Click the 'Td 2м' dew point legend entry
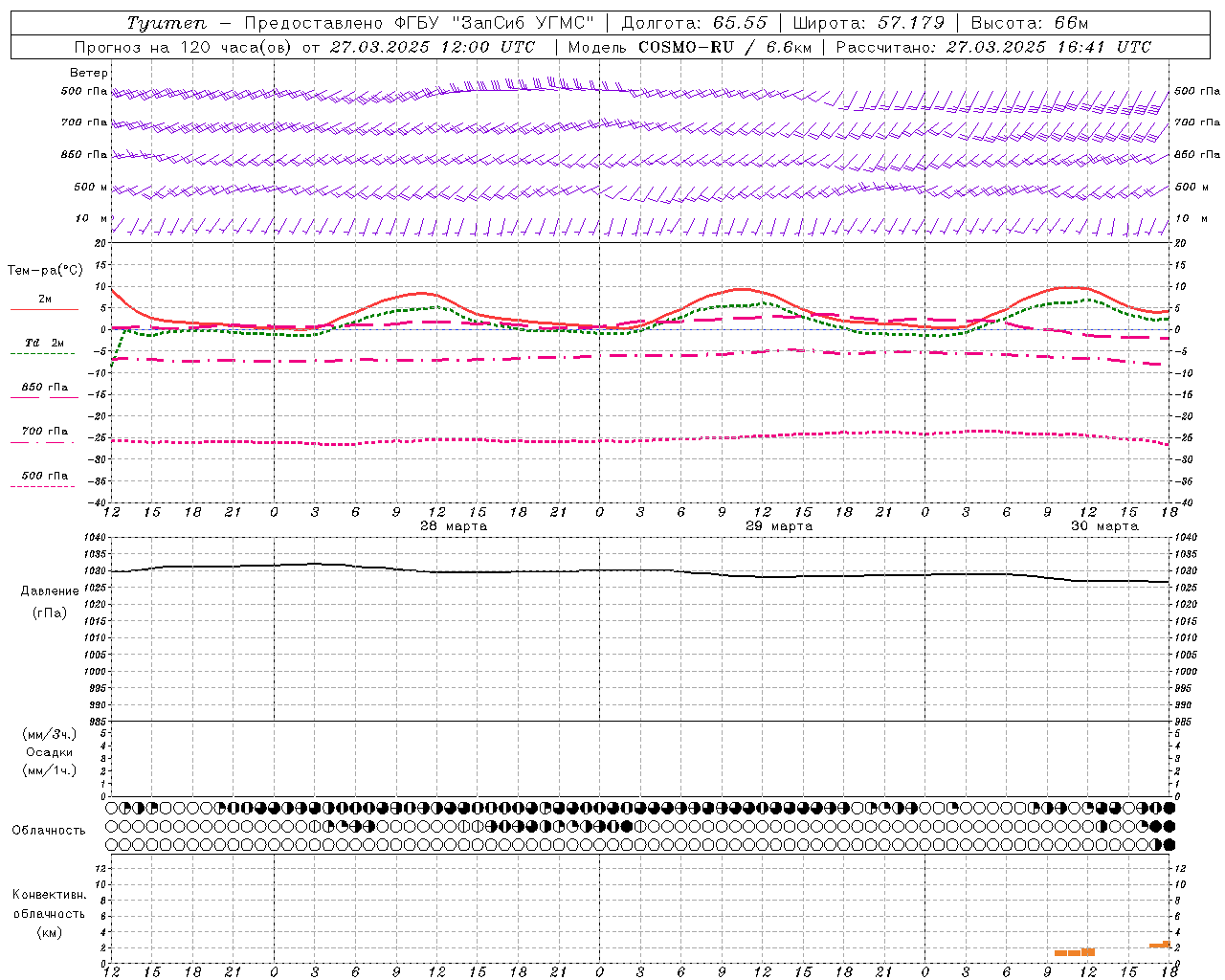This screenshot has width=1225, height=980. pyautogui.click(x=45, y=343)
